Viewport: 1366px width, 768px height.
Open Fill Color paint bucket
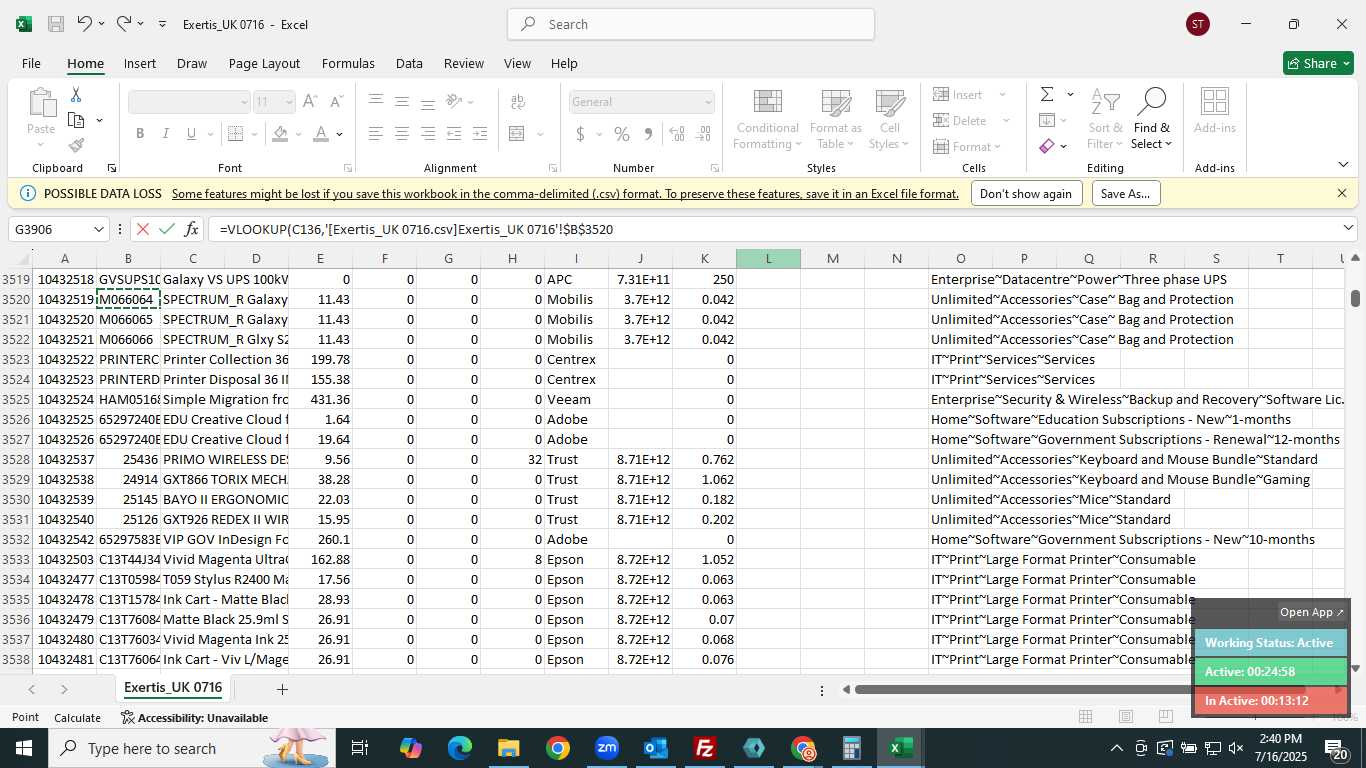[x=280, y=134]
